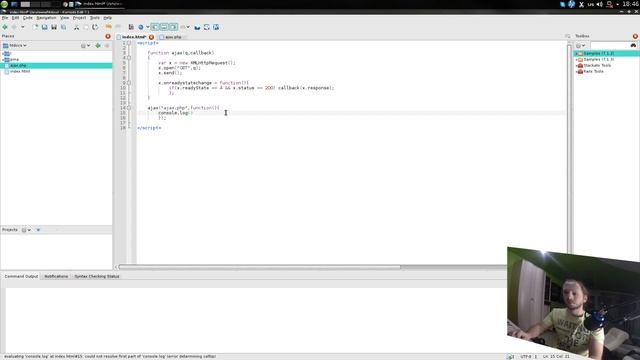Open the Tools menu
The width and height of the screenshot is (640, 360).
tap(95, 18)
